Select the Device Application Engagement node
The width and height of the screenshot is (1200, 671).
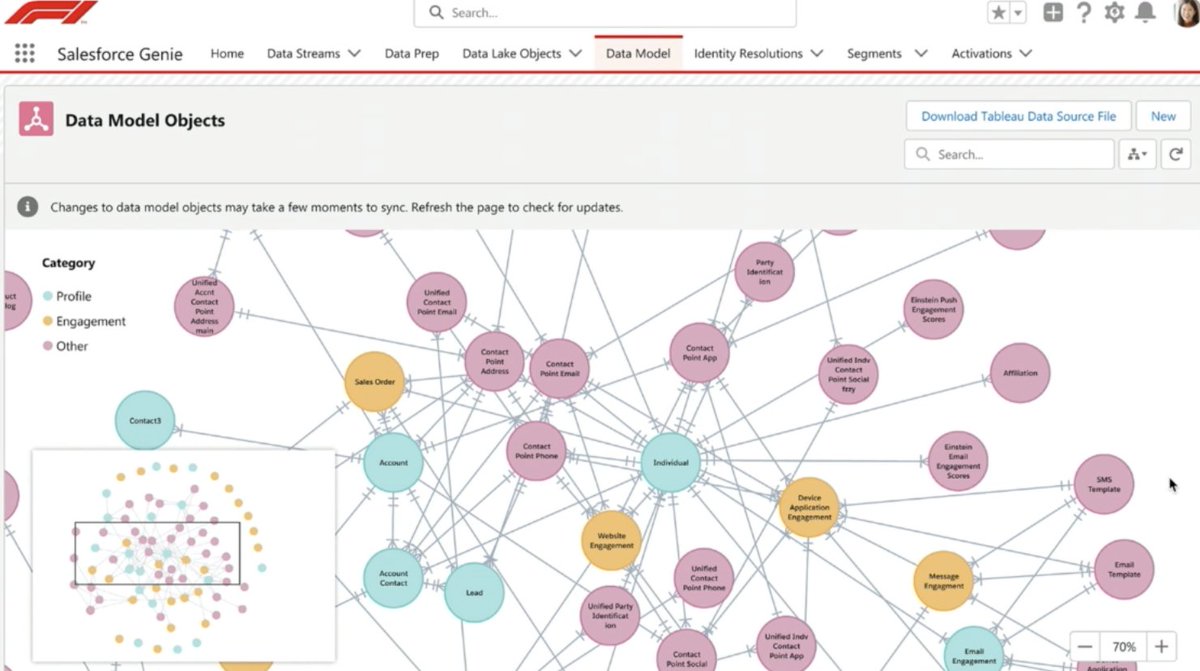[809, 507]
